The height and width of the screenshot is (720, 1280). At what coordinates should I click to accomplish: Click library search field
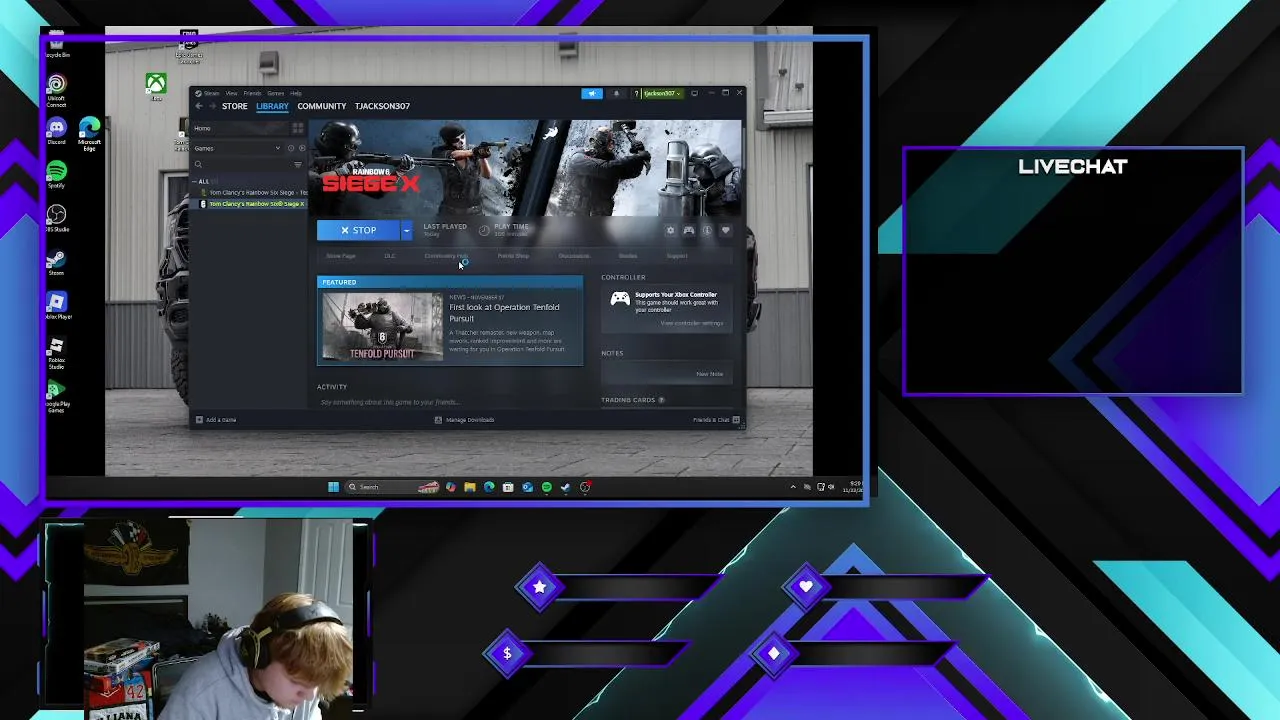pos(241,164)
